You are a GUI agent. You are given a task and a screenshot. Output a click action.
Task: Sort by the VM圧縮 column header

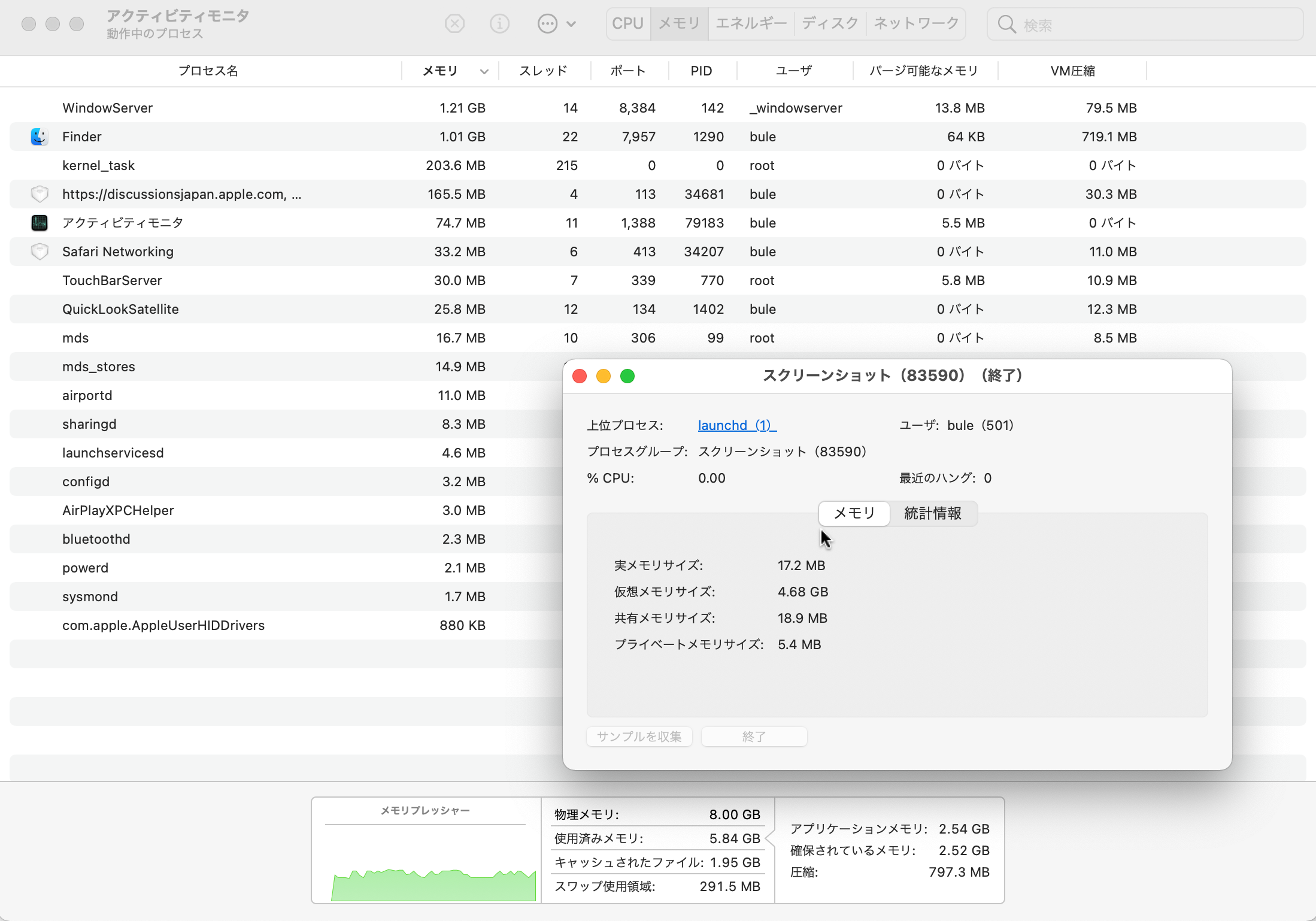(x=1072, y=71)
